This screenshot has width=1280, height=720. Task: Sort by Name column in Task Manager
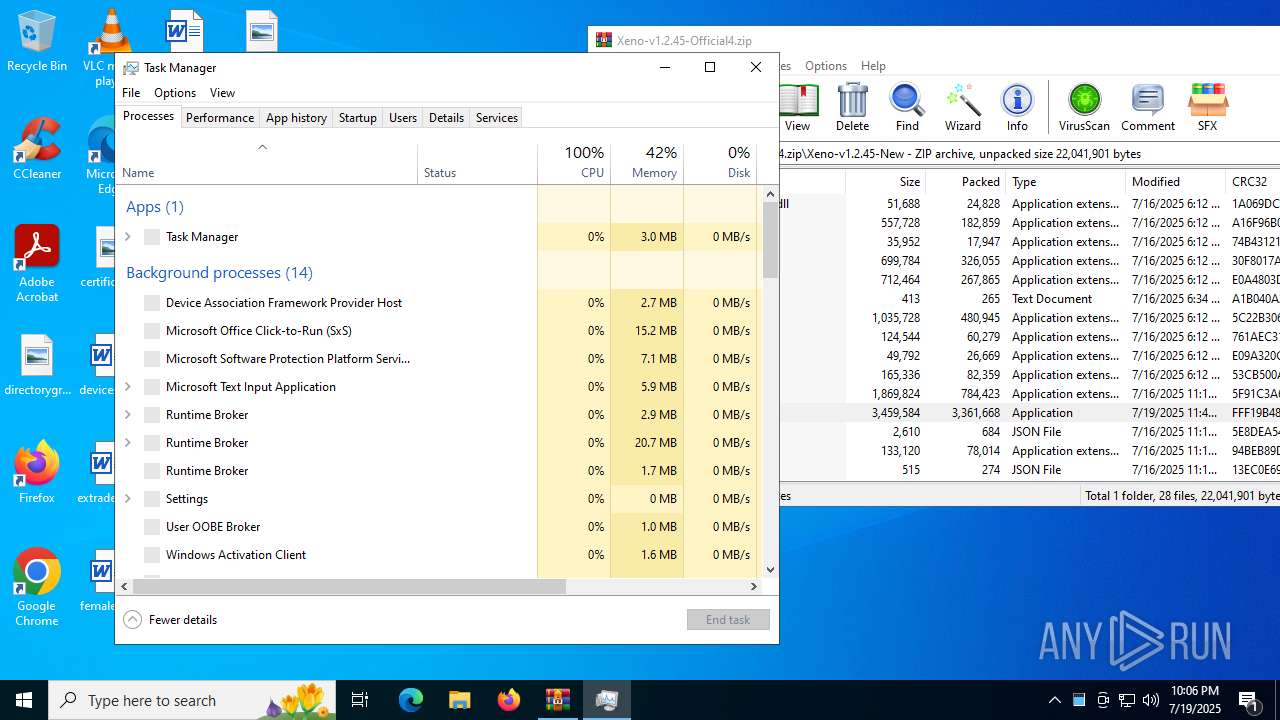pyautogui.click(x=267, y=163)
